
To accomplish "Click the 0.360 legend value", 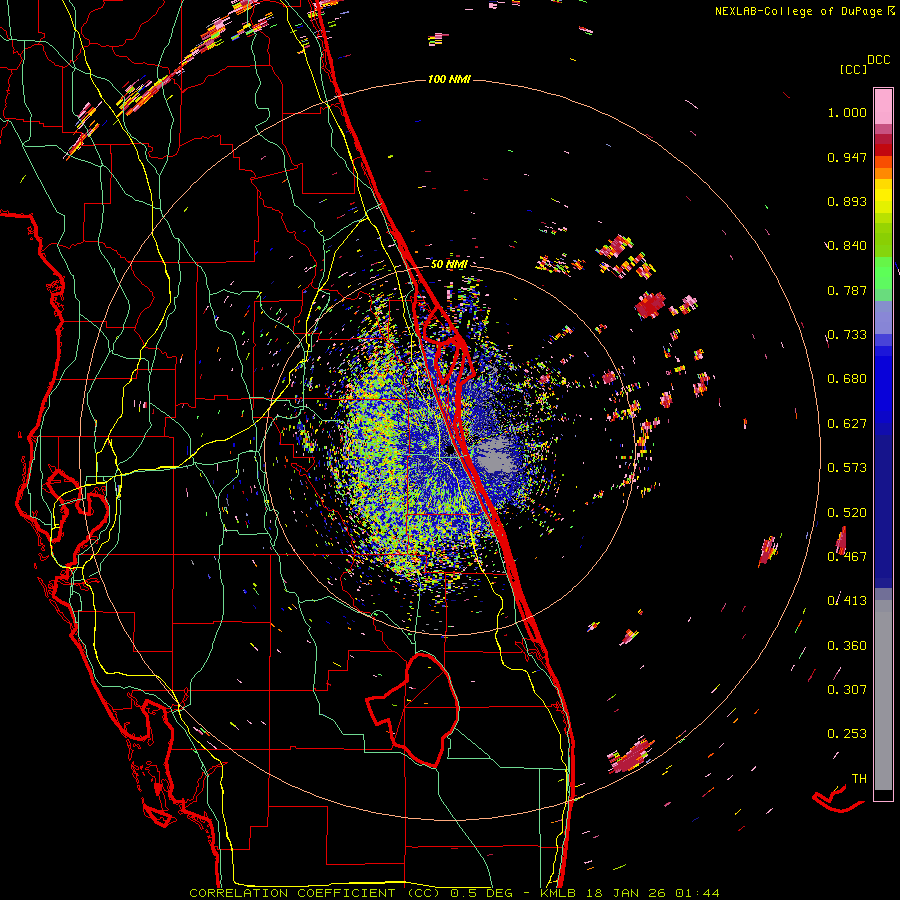I will (x=847, y=646).
